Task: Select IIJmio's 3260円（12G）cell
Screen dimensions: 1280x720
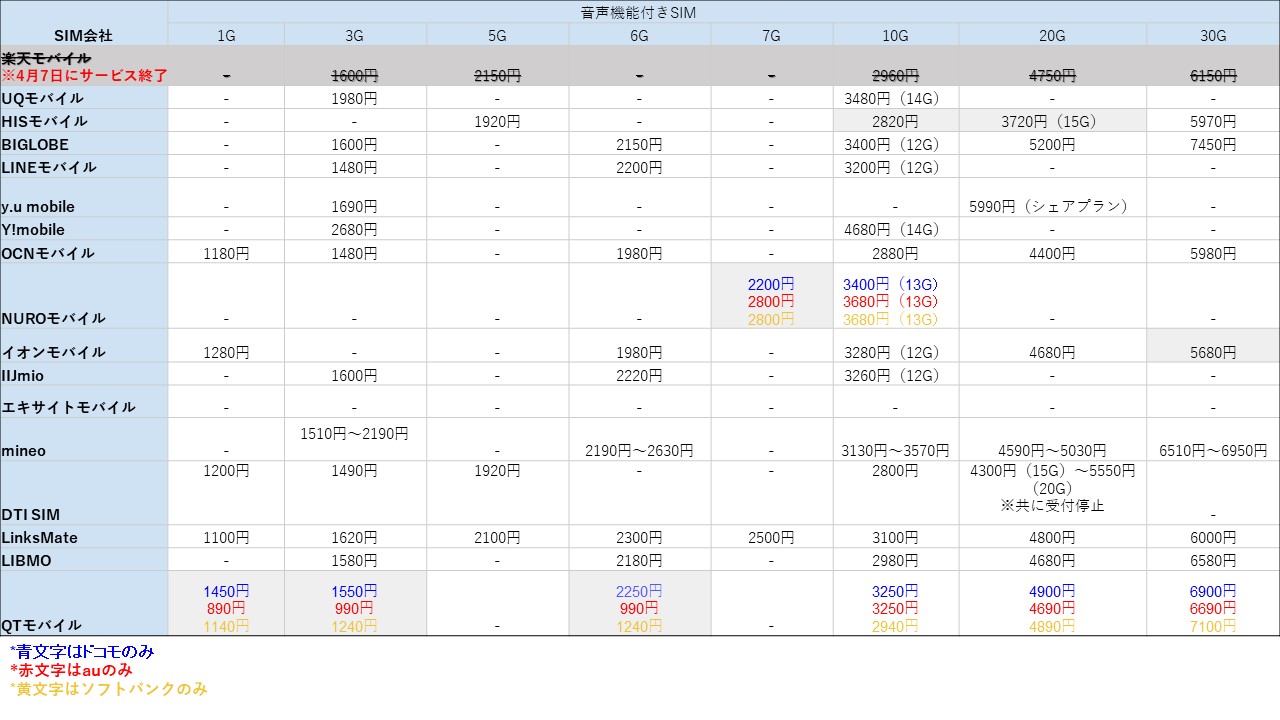Action: point(895,376)
